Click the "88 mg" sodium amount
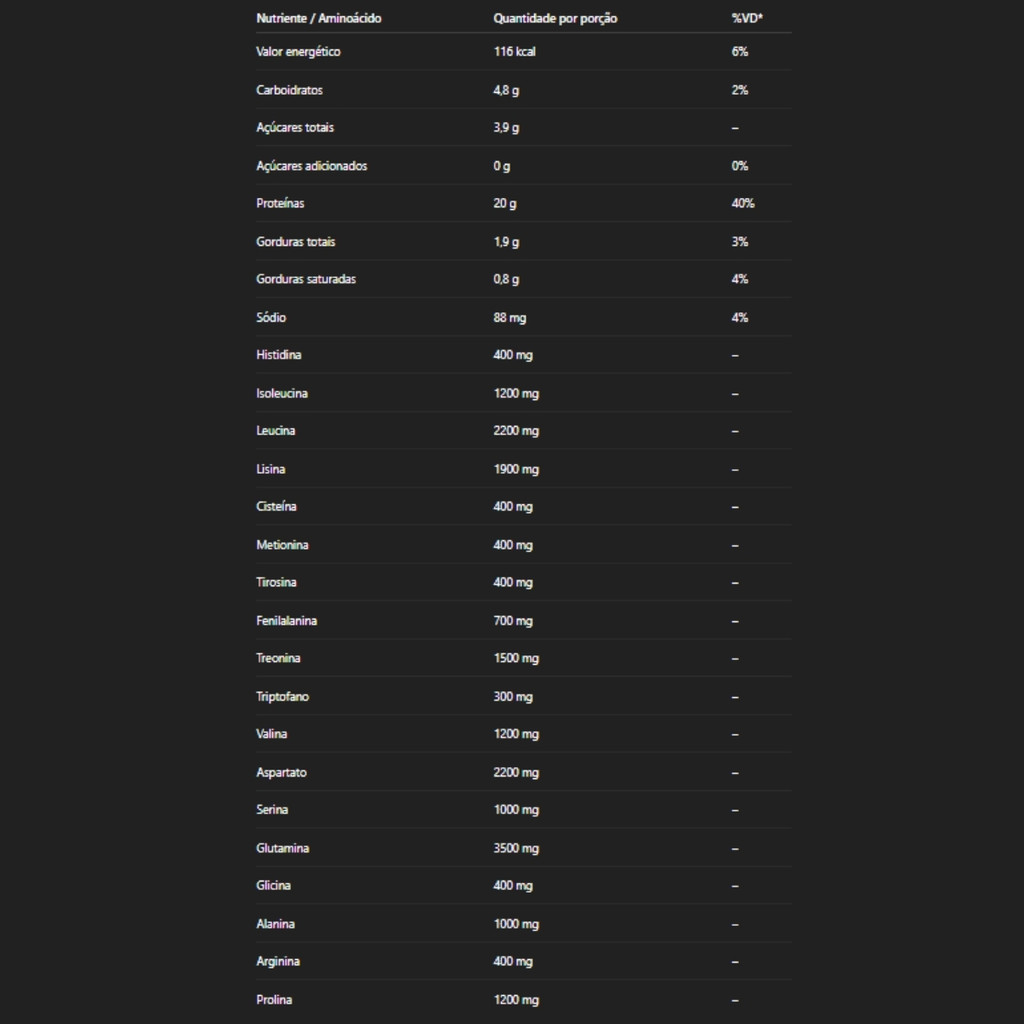 click(509, 317)
